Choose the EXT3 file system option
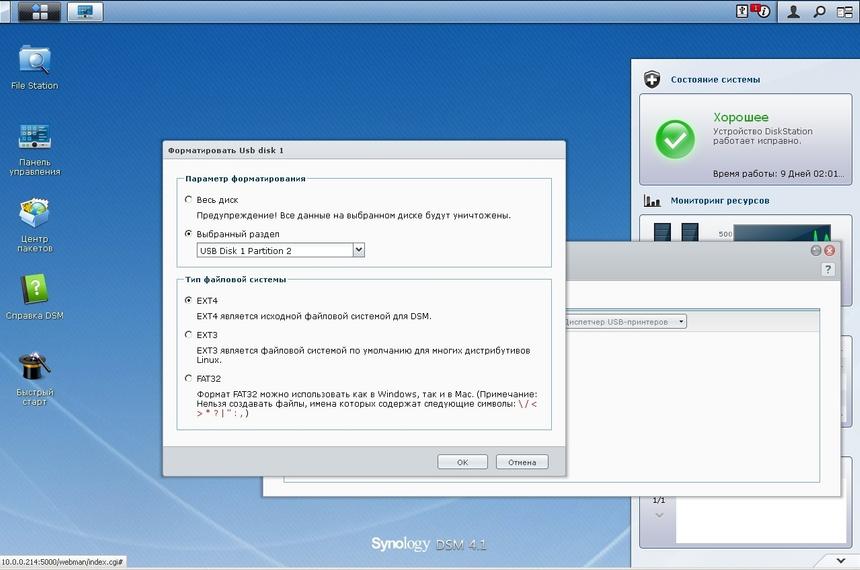This screenshot has width=860, height=570. point(189,335)
